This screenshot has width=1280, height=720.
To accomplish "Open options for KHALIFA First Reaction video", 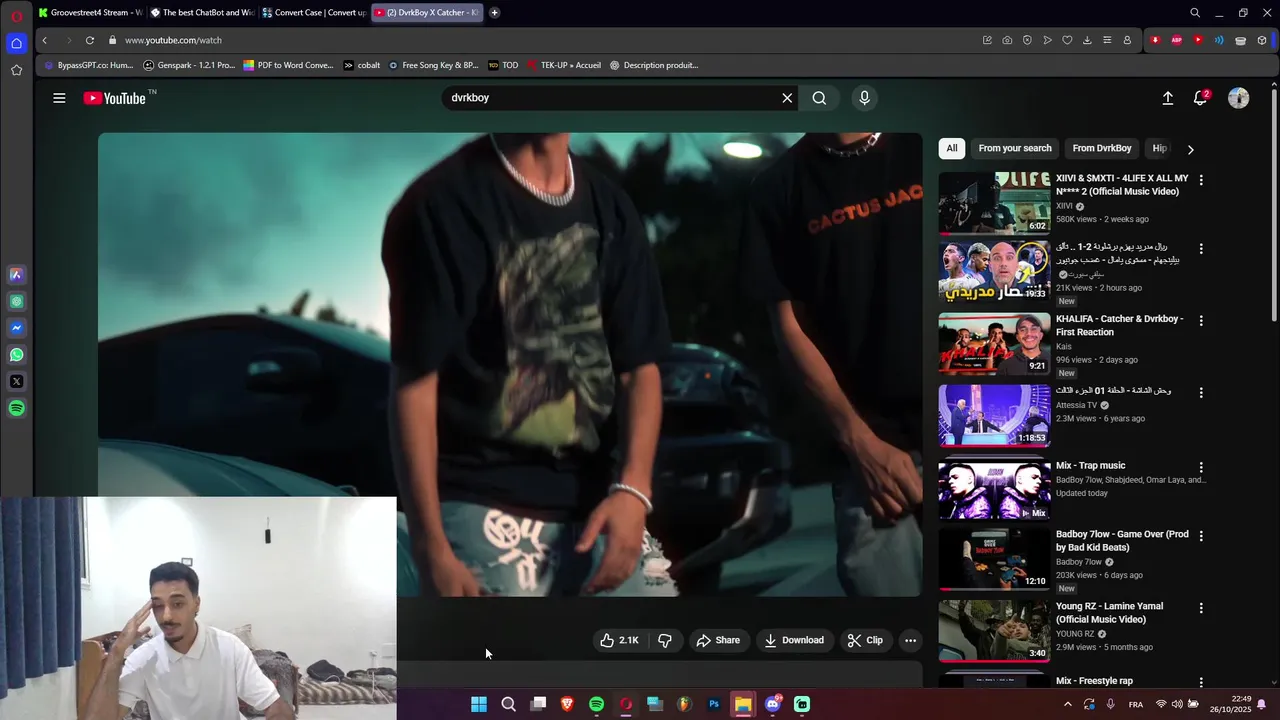I will click(x=1201, y=321).
